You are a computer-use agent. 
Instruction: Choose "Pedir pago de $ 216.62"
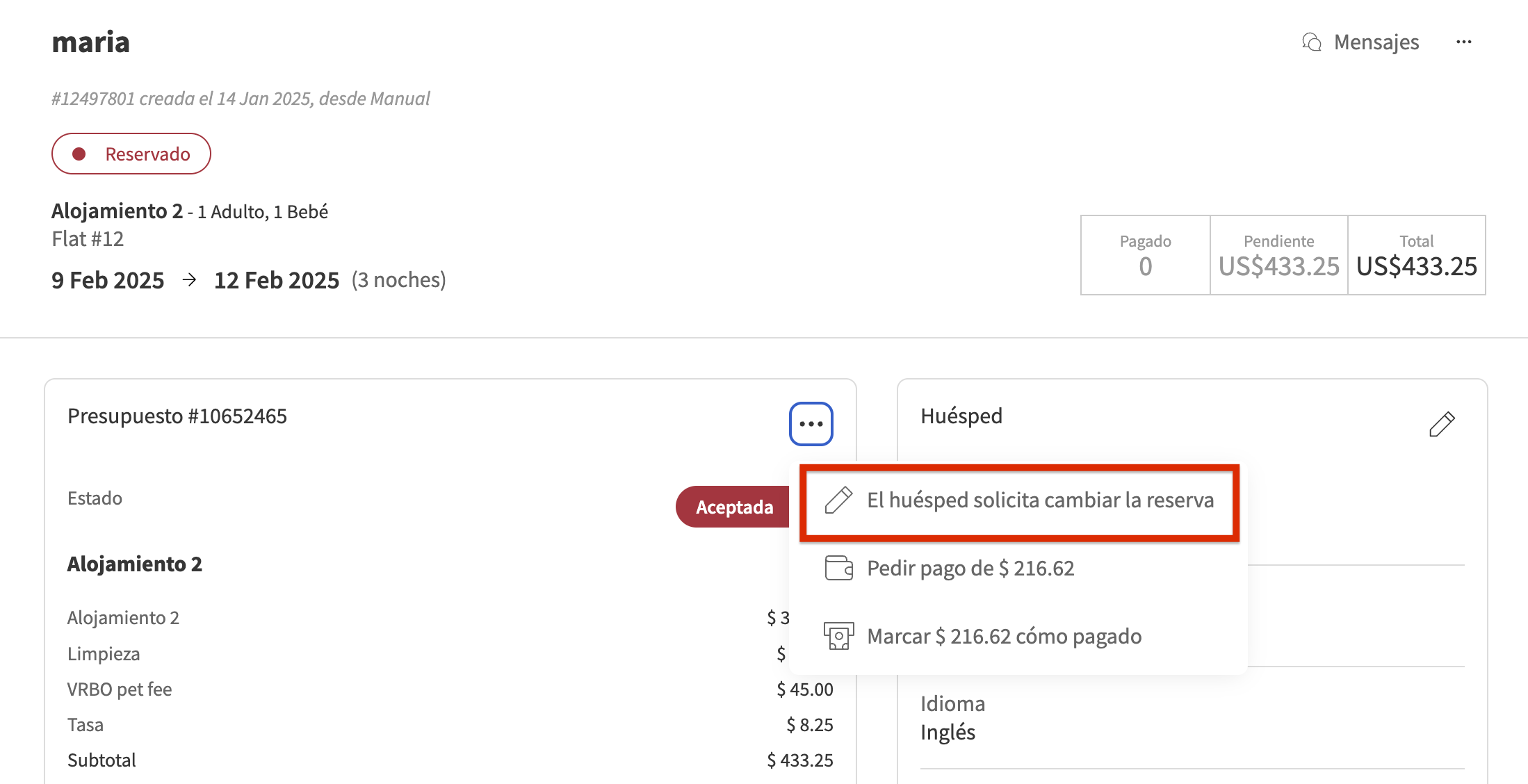[970, 568]
